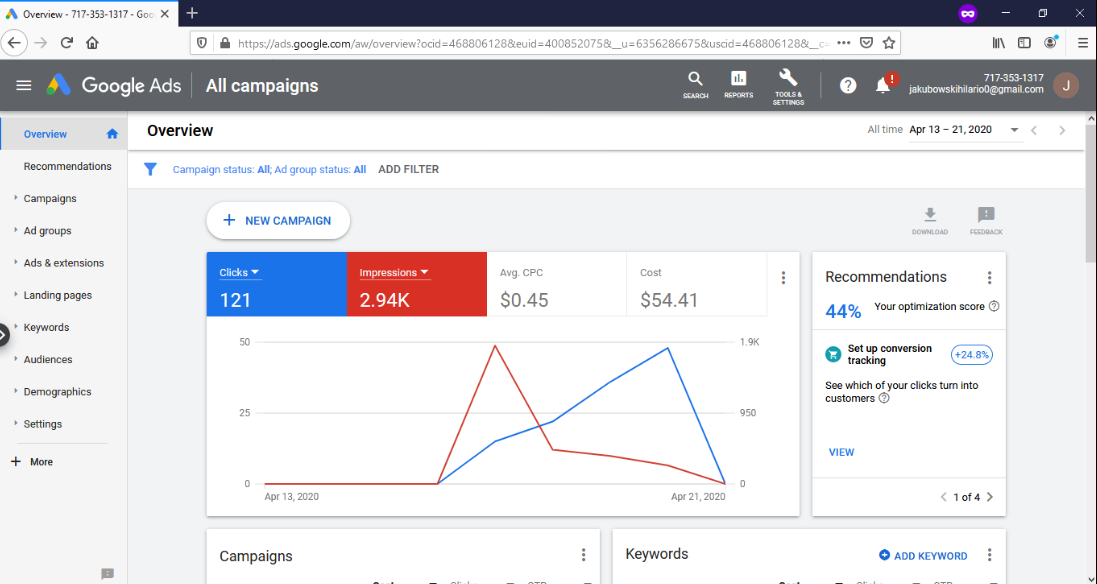The image size is (1097, 584).
Task: Open Keywords card three-dot menu
Action: click(x=989, y=555)
